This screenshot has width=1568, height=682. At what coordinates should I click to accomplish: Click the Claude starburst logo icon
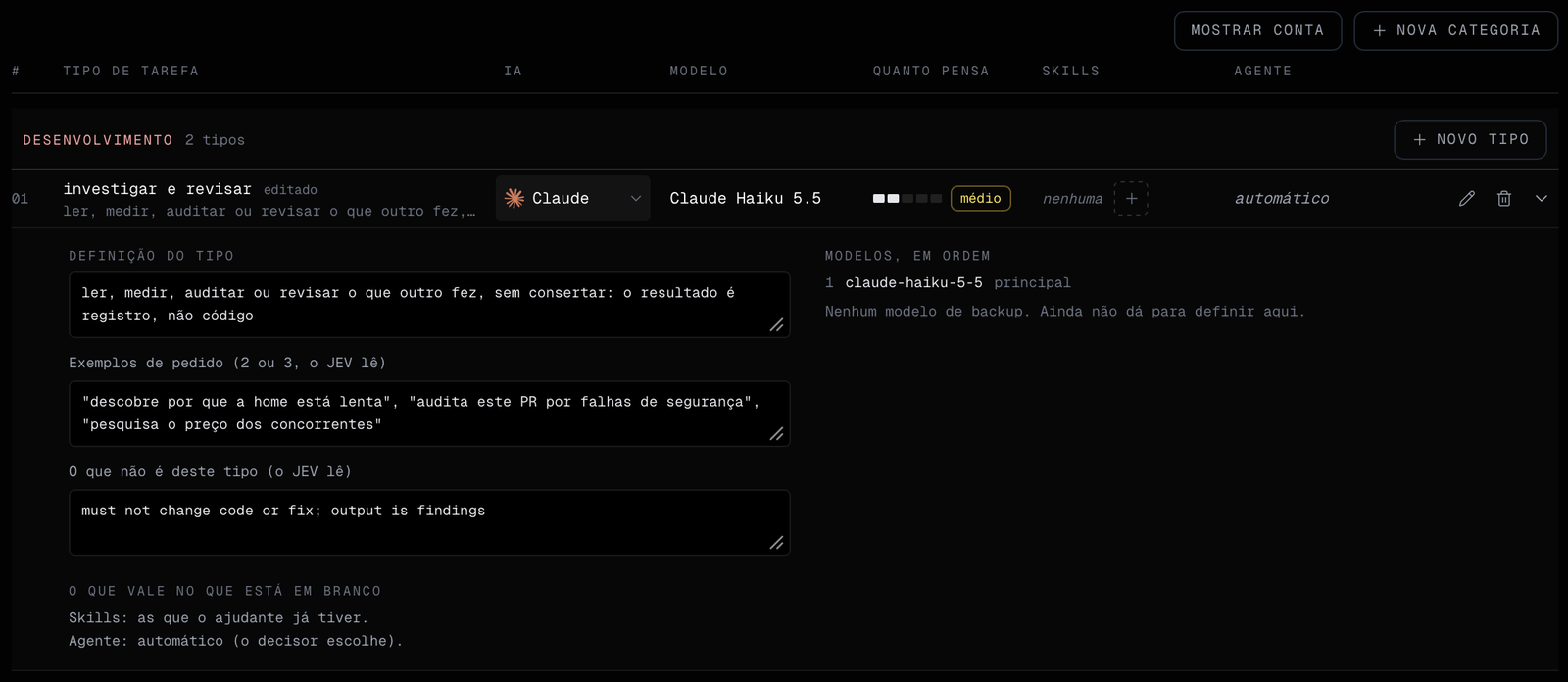pyautogui.click(x=514, y=198)
